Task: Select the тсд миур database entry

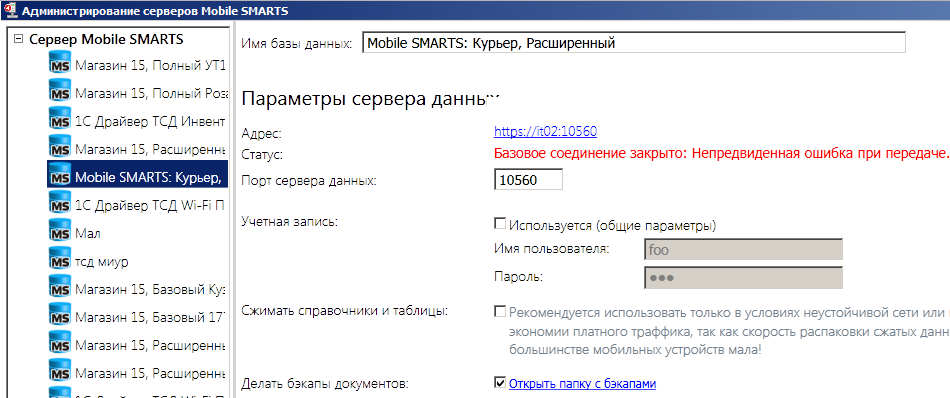Action: pos(89,261)
